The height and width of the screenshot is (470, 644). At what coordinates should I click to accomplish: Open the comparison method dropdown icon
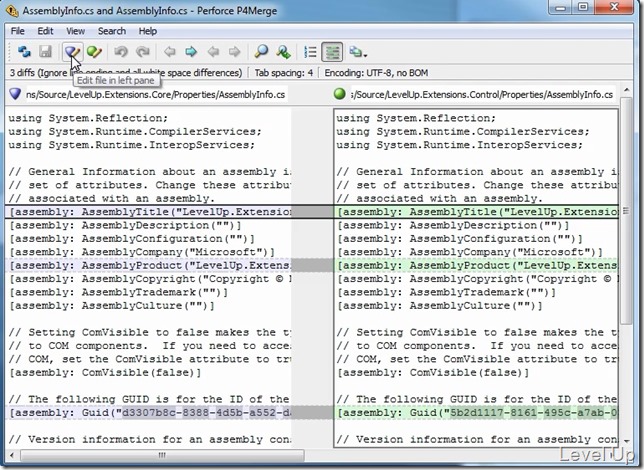click(x=358, y=52)
